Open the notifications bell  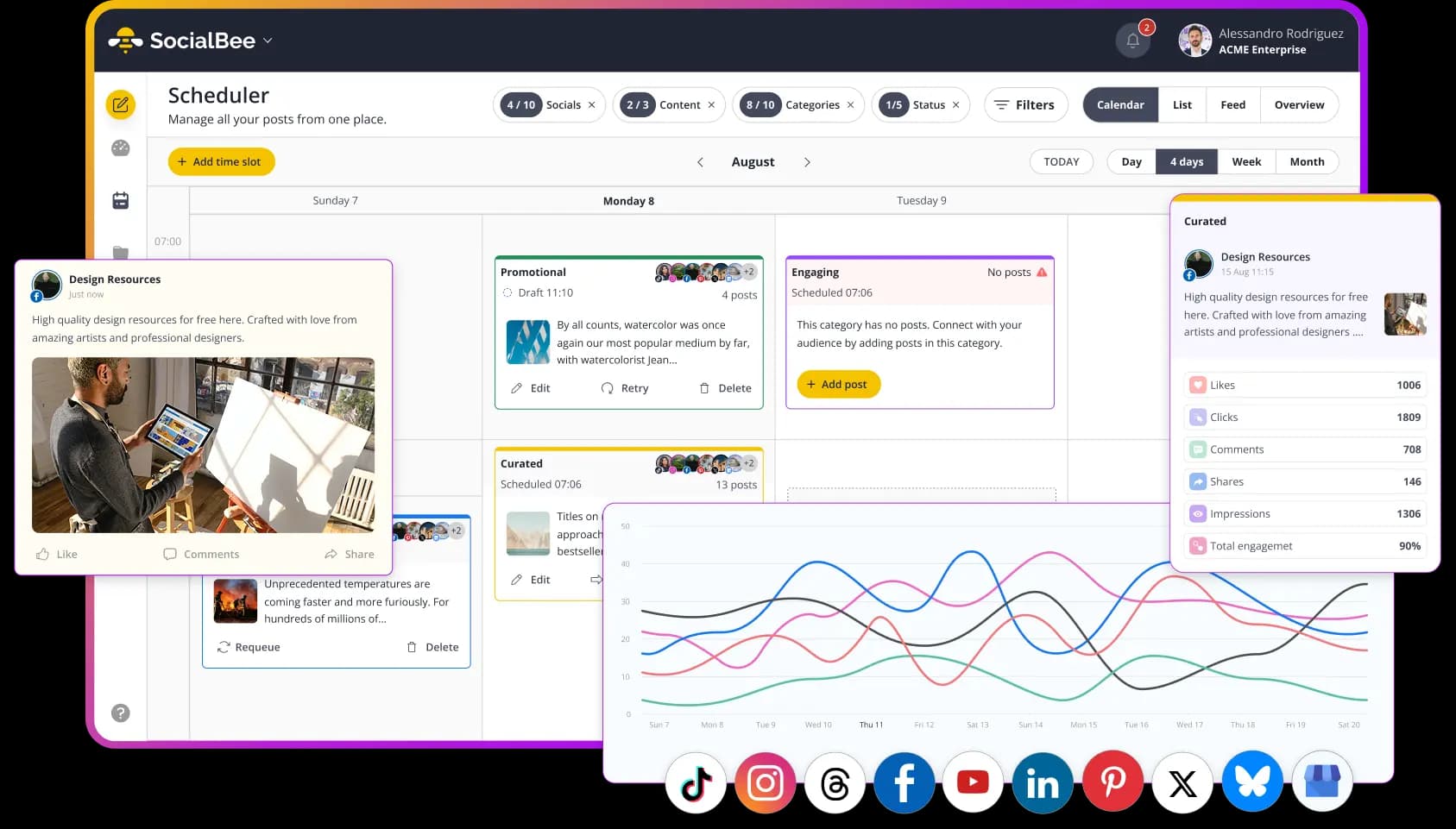click(x=1132, y=41)
